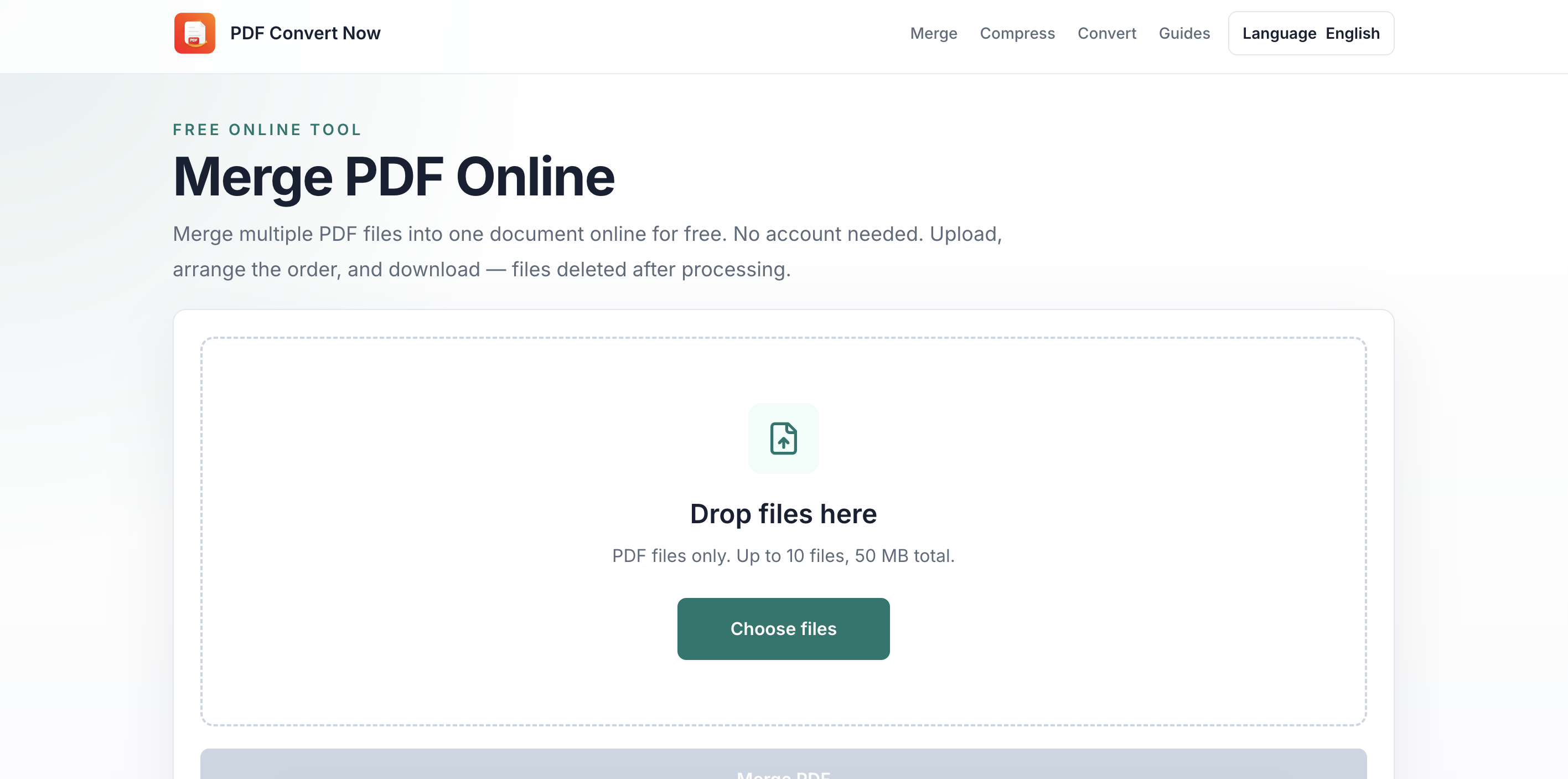Click the FREE ONLINE TOOL label
The width and height of the screenshot is (1568, 779).
pos(267,129)
